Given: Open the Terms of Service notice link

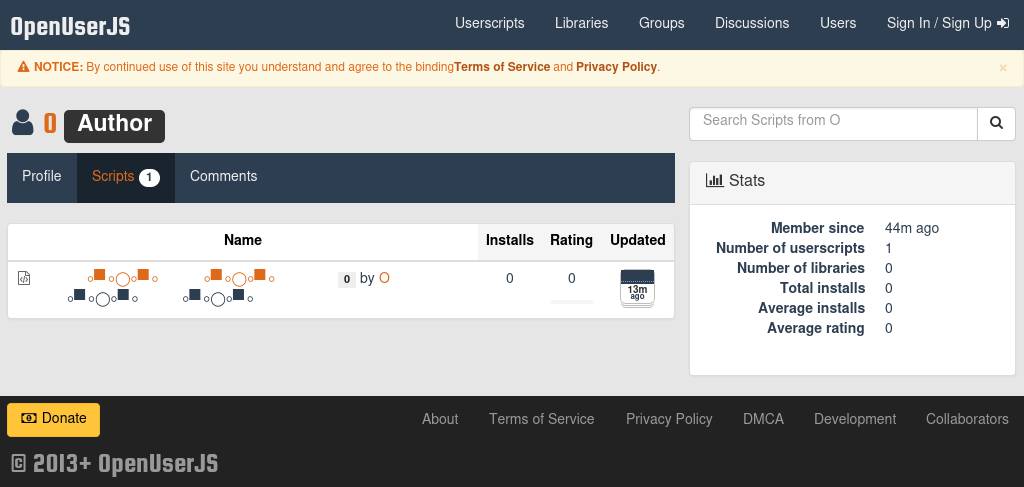Looking at the screenshot, I should [x=502, y=67].
